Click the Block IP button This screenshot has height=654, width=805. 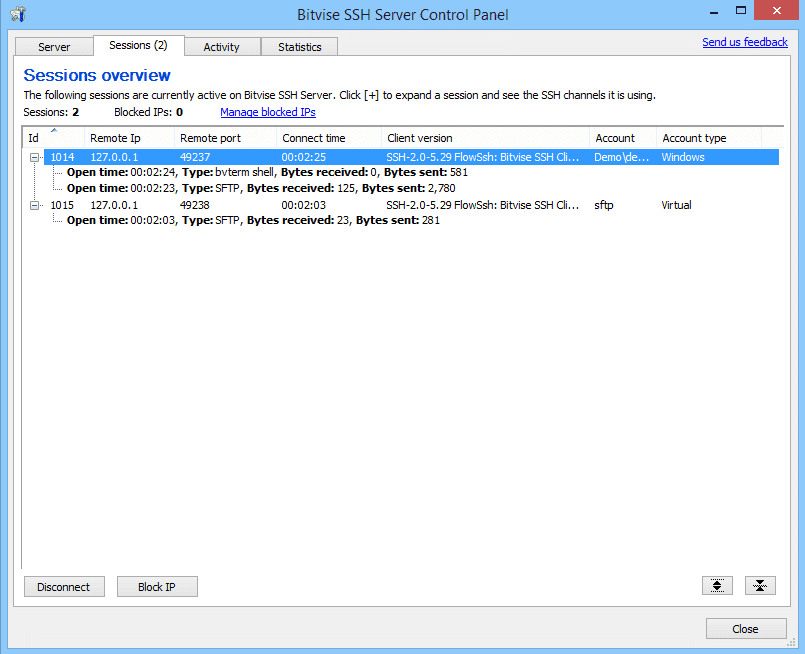pos(157,587)
